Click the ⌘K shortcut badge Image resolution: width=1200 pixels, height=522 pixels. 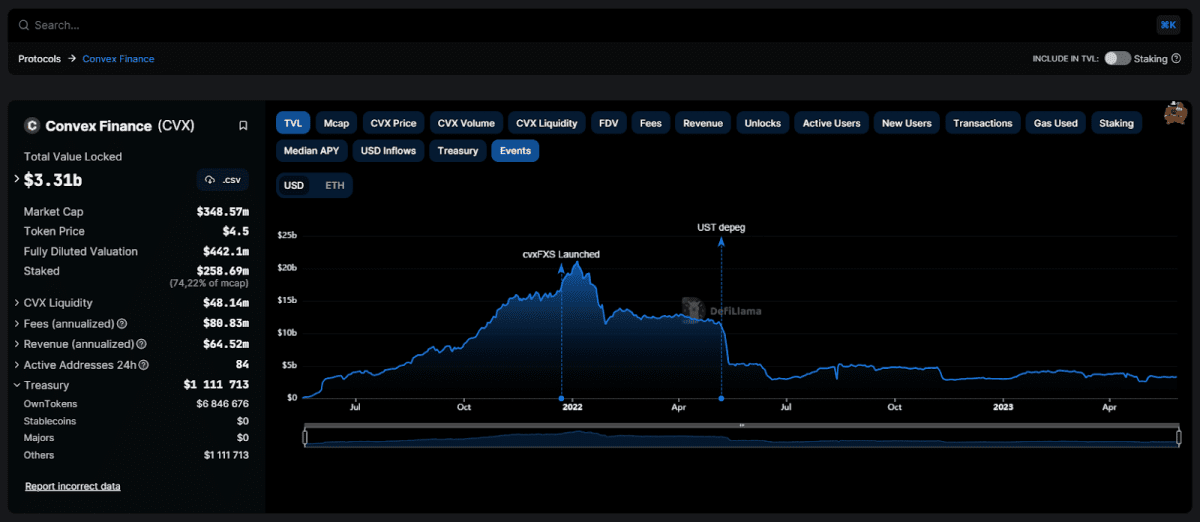point(1167,25)
